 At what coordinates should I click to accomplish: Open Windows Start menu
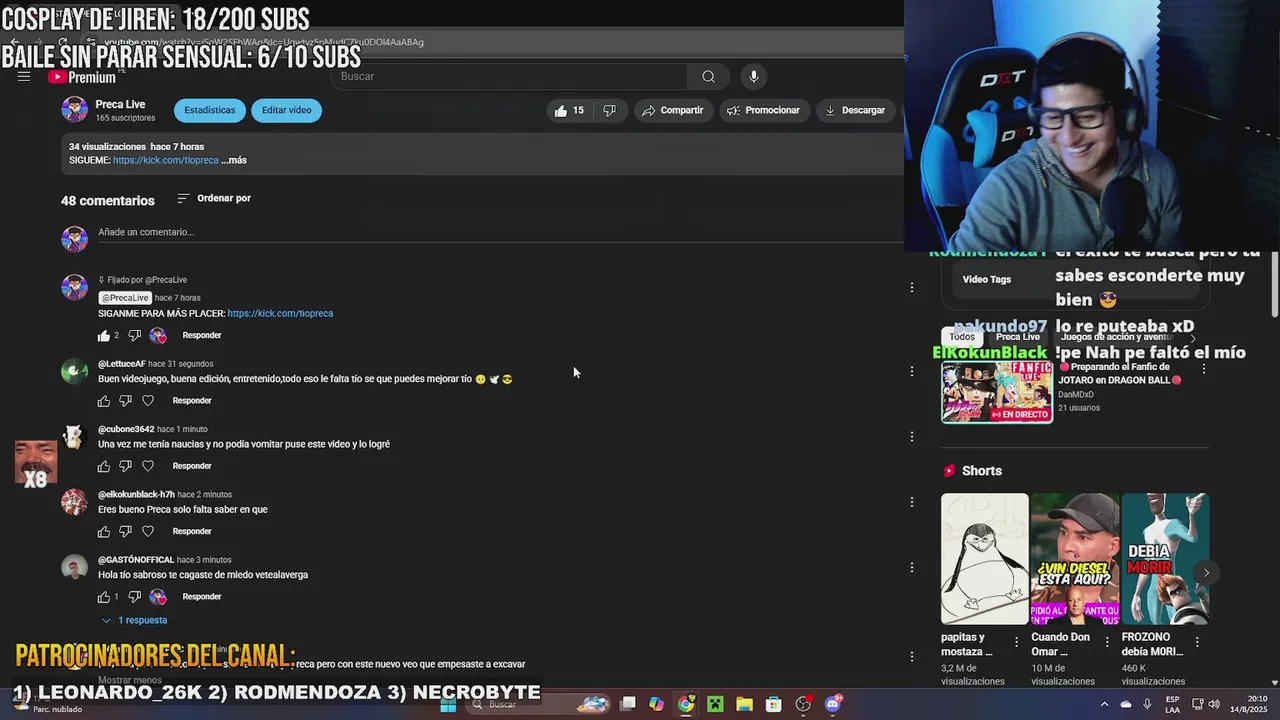point(448,704)
